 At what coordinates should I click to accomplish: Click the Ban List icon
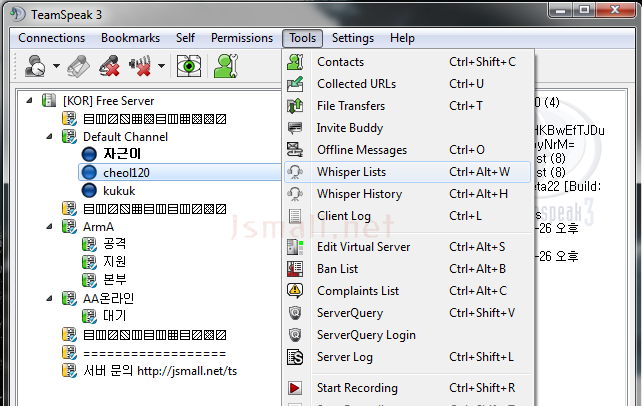(x=295, y=269)
